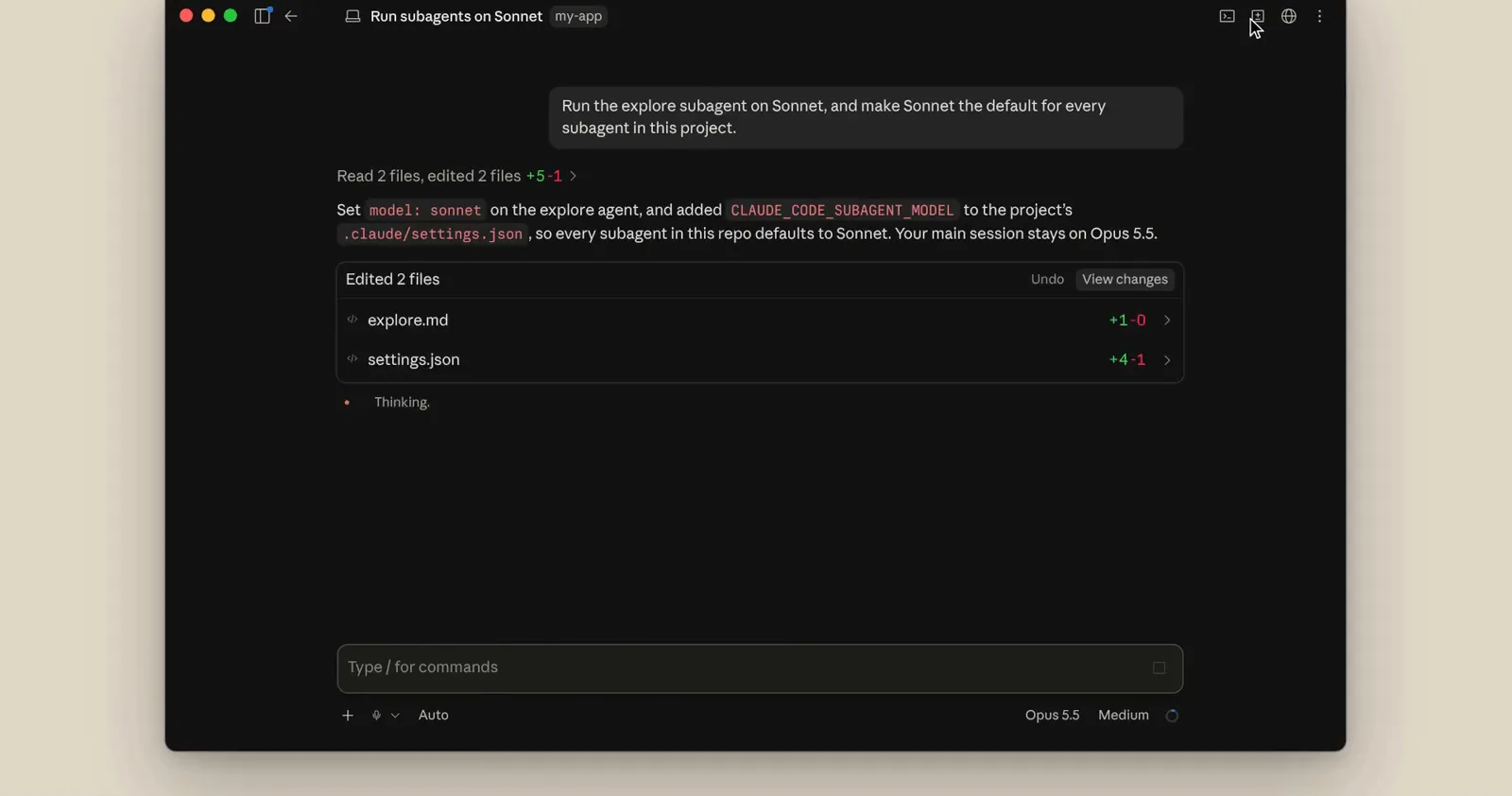Click the 'Run subagents on Sonnet' session title
Viewport: 1512px width, 796px height.
(456, 16)
